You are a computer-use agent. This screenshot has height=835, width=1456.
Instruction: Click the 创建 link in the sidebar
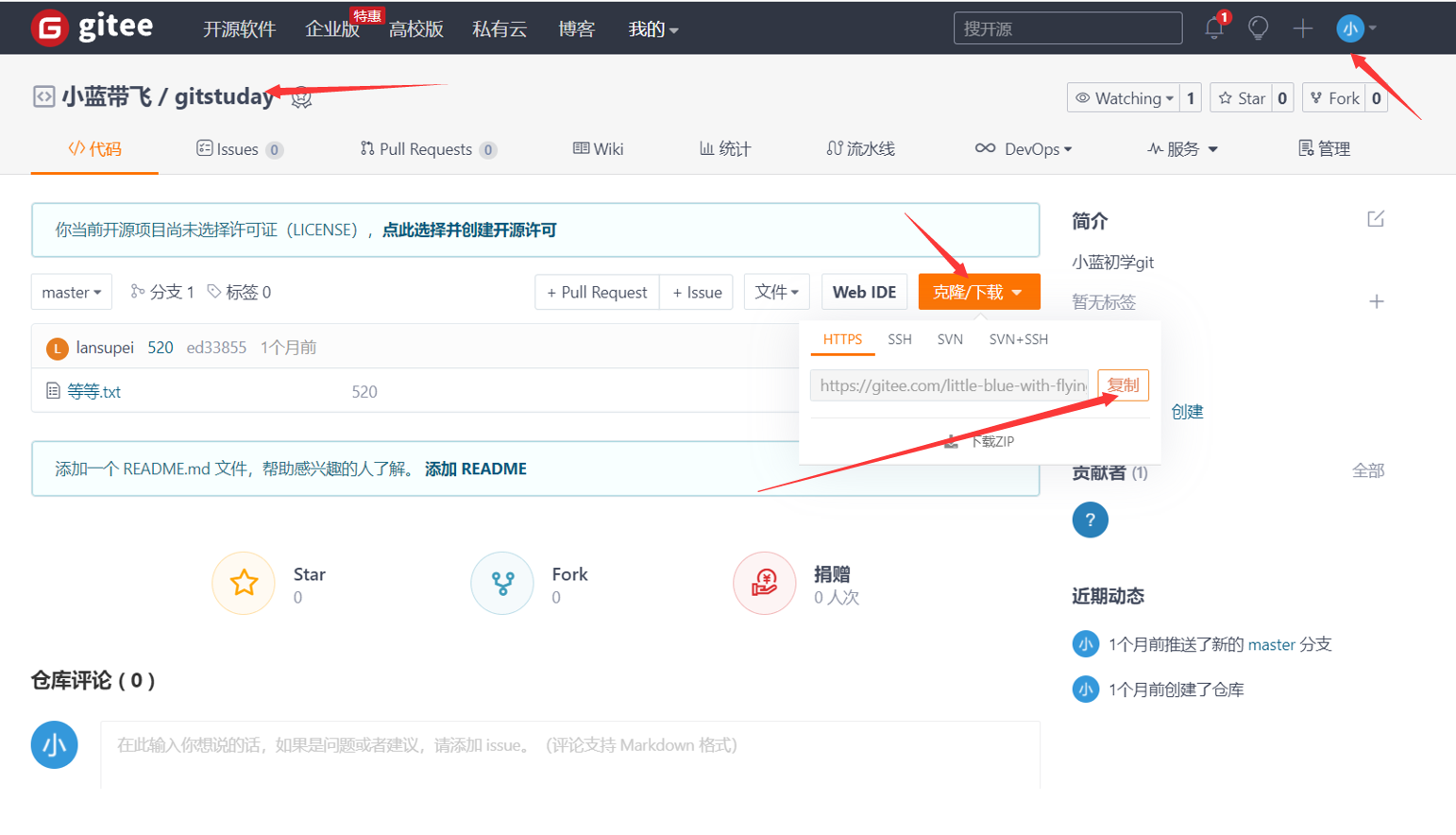[1187, 412]
